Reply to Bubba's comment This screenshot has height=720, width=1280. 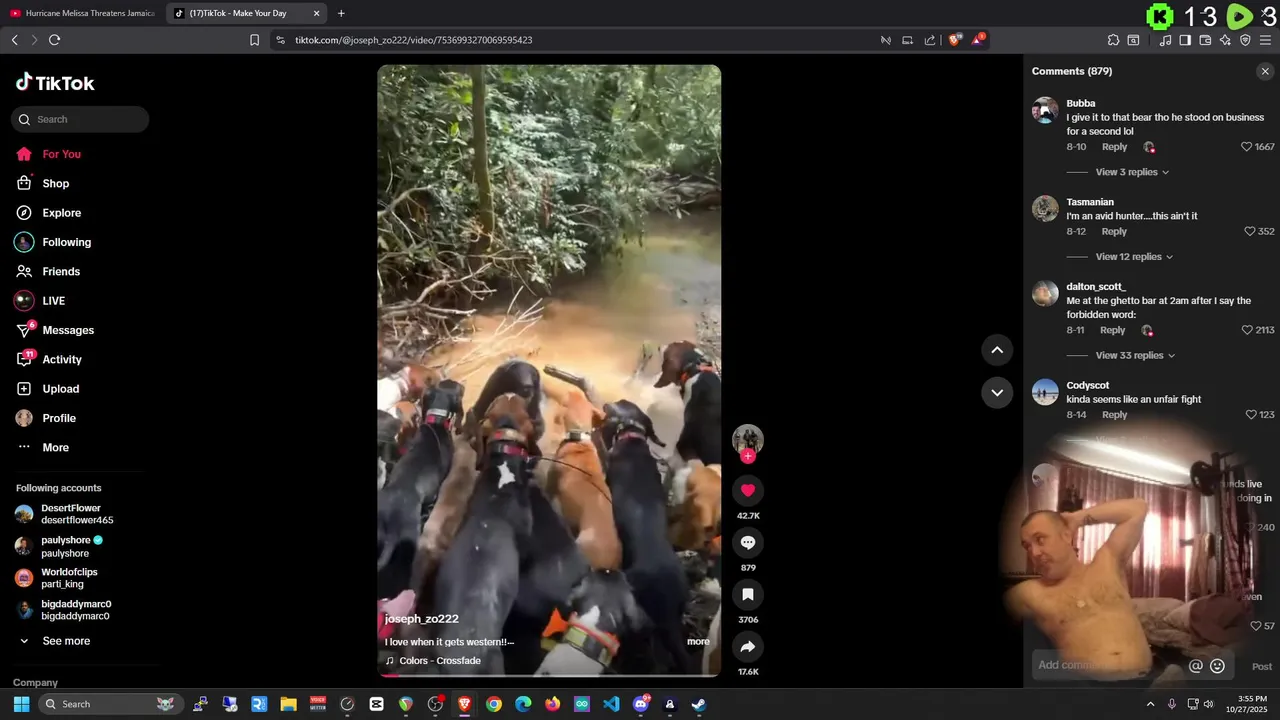tap(1114, 147)
